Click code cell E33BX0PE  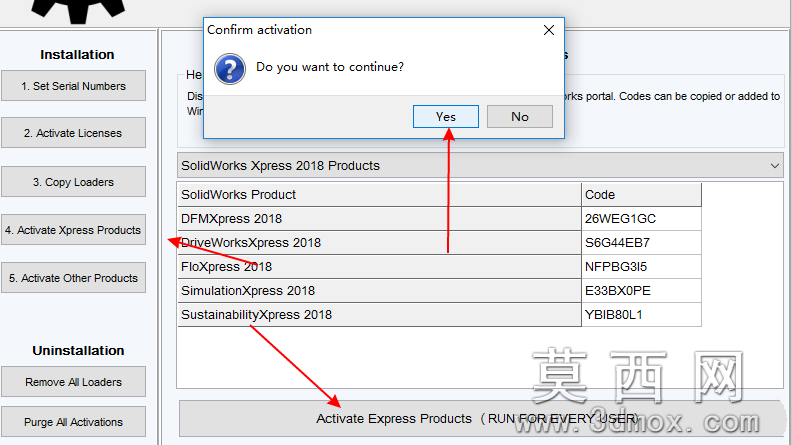(x=641, y=291)
